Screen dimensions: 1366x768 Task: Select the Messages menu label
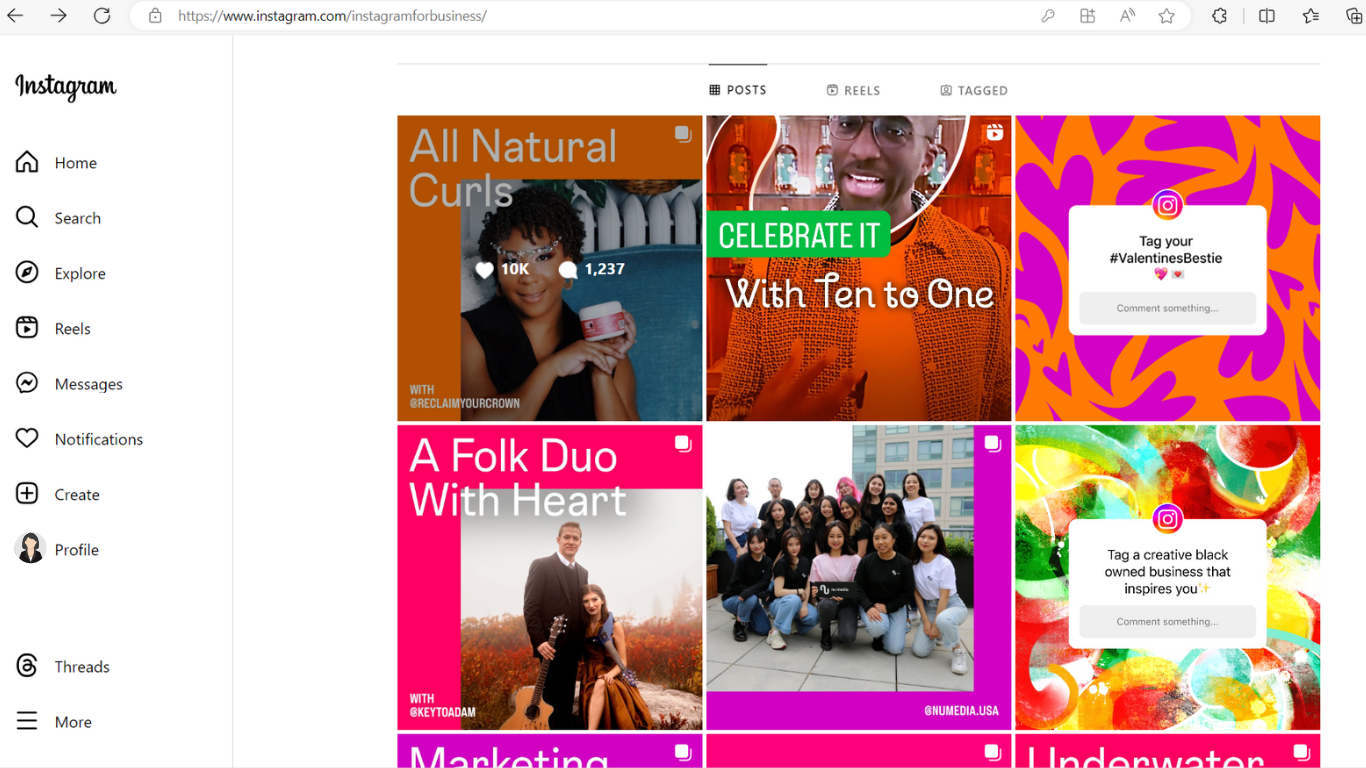pos(89,384)
